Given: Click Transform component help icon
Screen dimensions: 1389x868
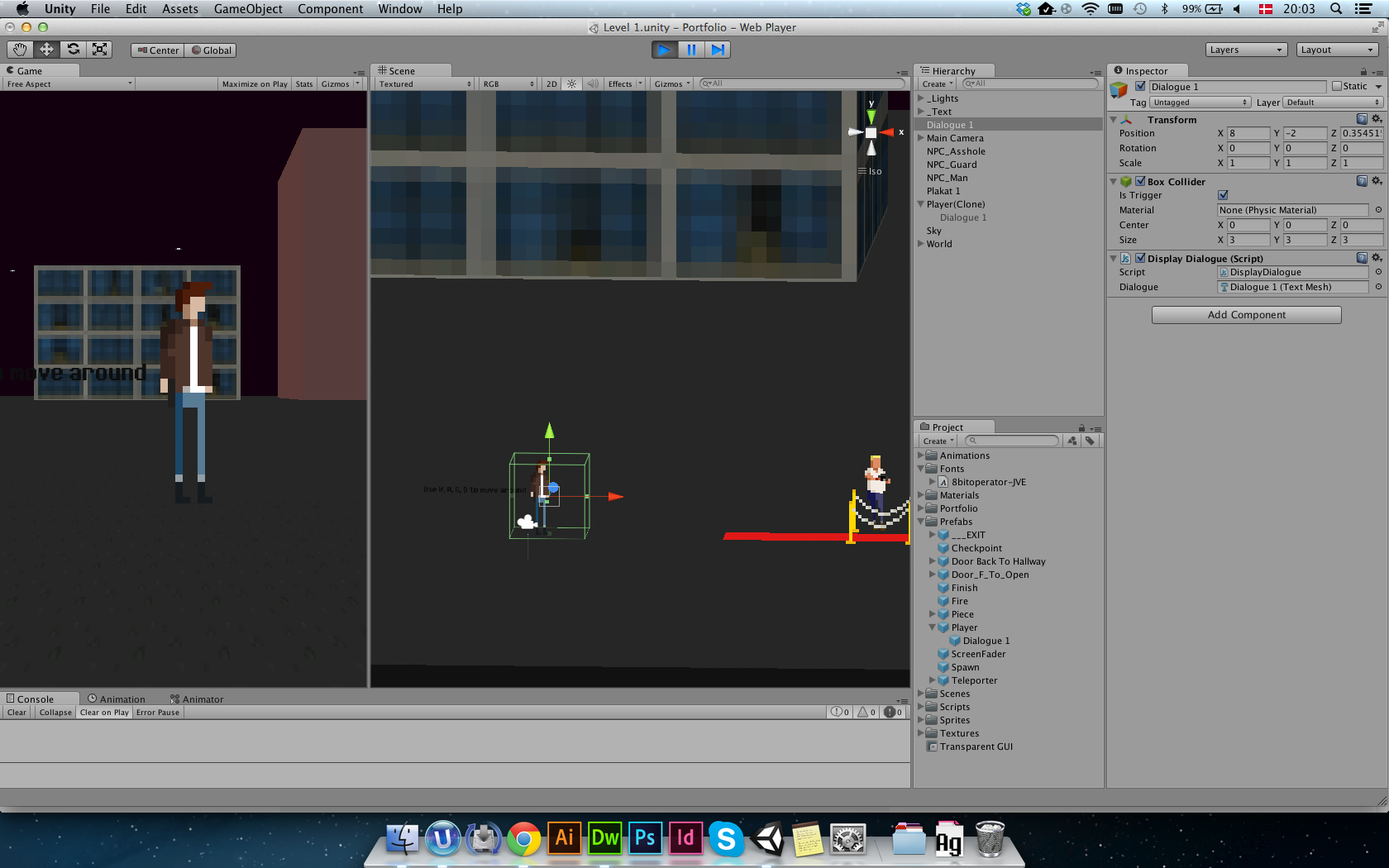Looking at the screenshot, I should point(1362,119).
